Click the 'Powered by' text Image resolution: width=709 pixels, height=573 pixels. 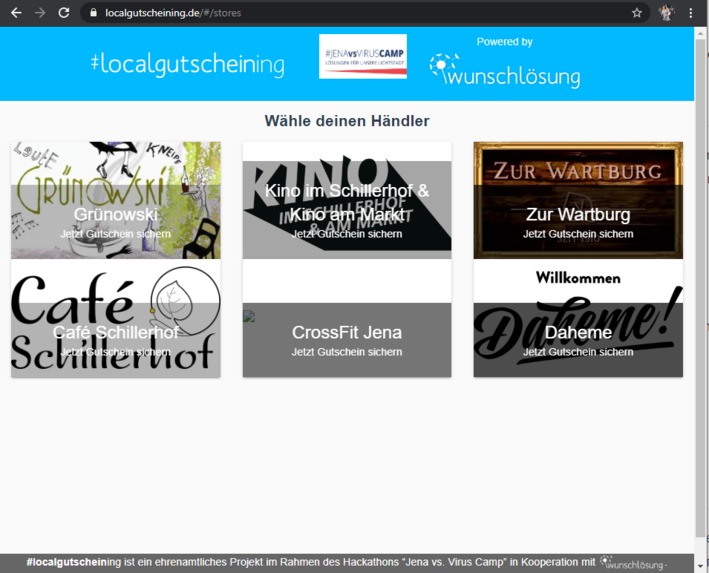coord(505,42)
